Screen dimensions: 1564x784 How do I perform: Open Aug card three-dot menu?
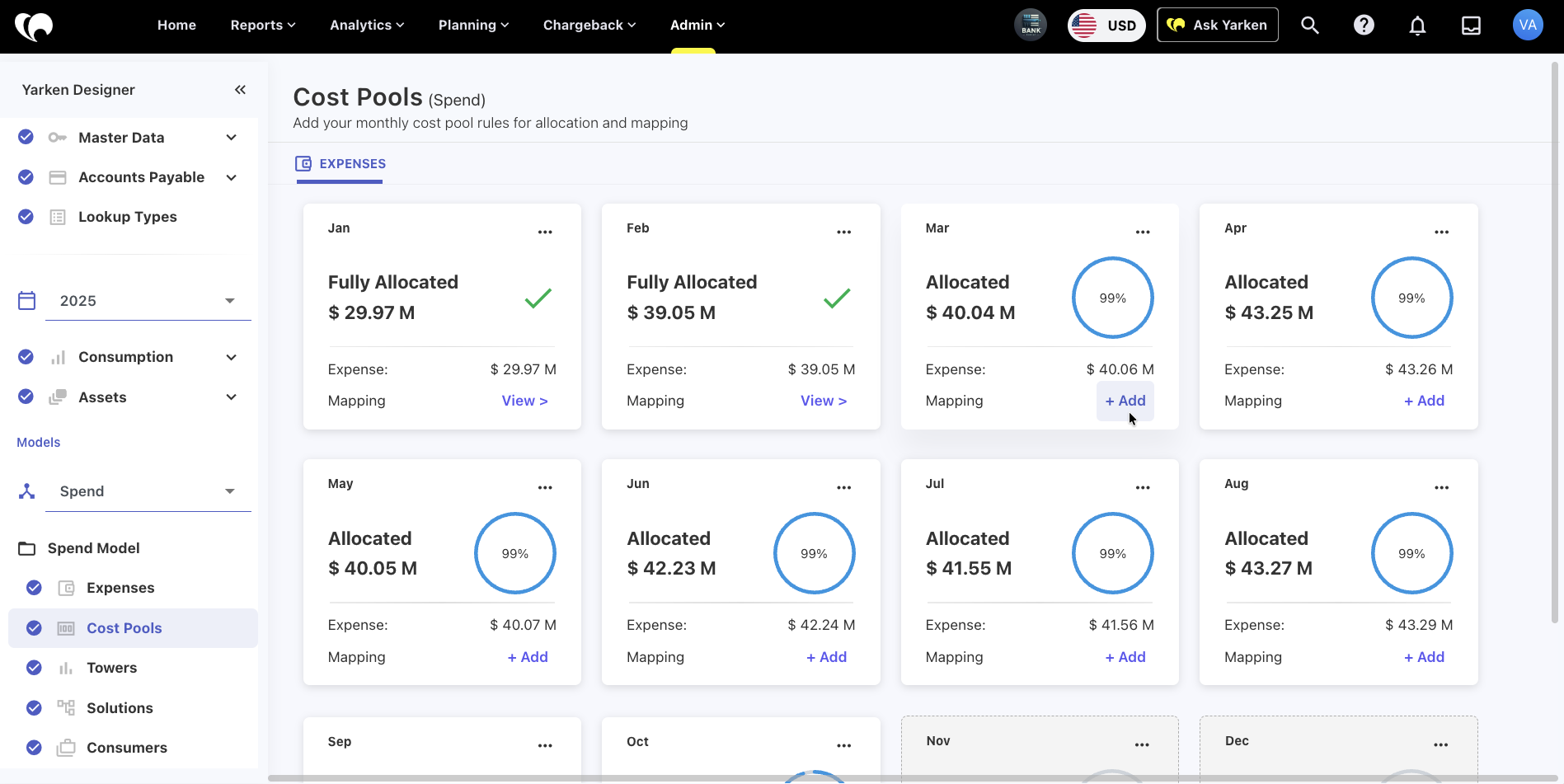pos(1441,488)
